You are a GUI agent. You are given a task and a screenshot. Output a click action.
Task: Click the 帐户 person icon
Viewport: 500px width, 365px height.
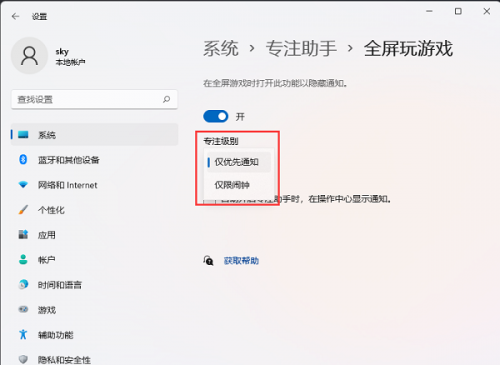click(x=23, y=259)
